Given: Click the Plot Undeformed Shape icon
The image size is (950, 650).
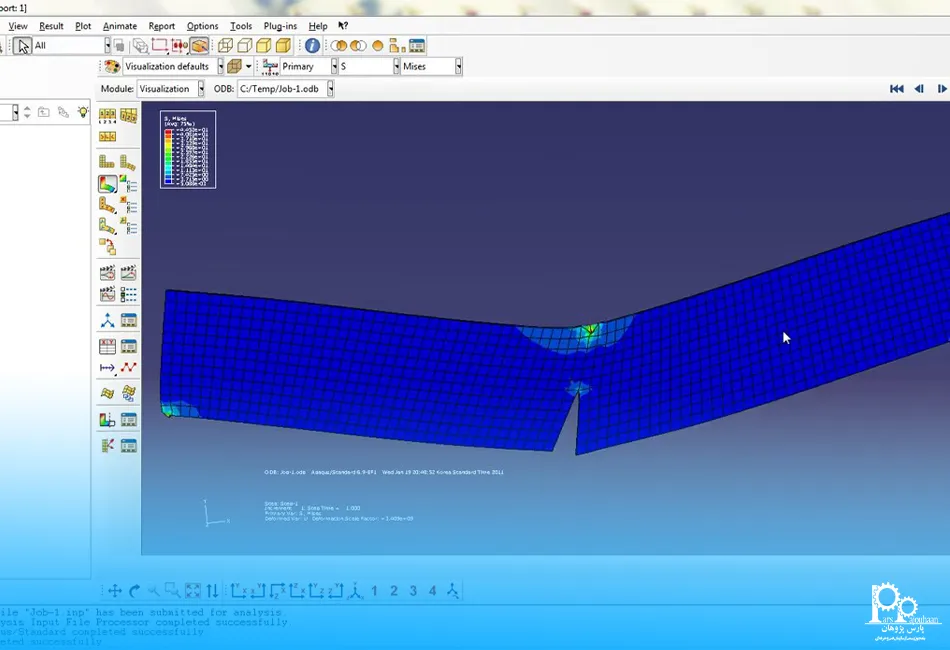Looking at the screenshot, I should (107, 162).
